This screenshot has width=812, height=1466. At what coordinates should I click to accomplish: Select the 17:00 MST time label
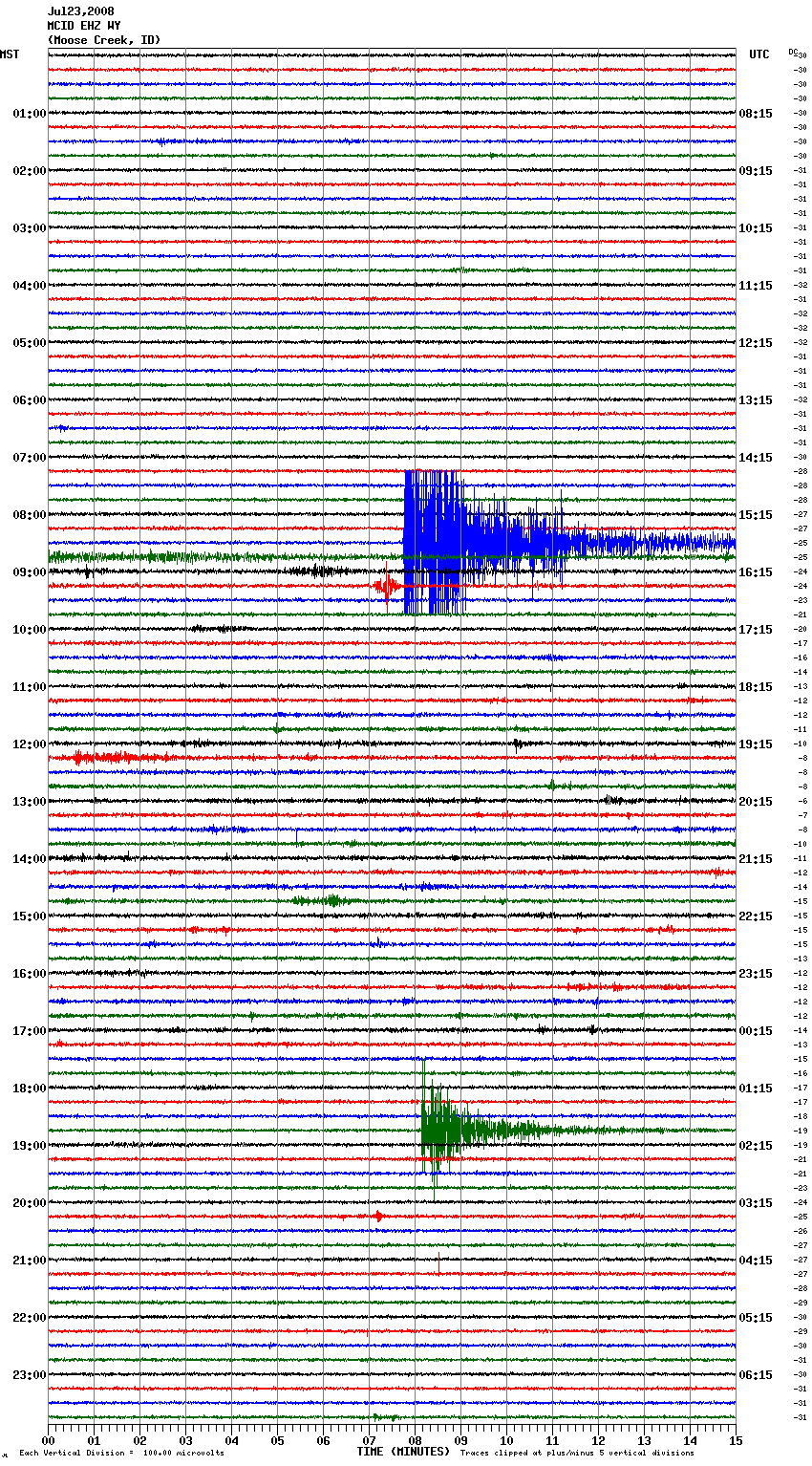tap(30, 1031)
